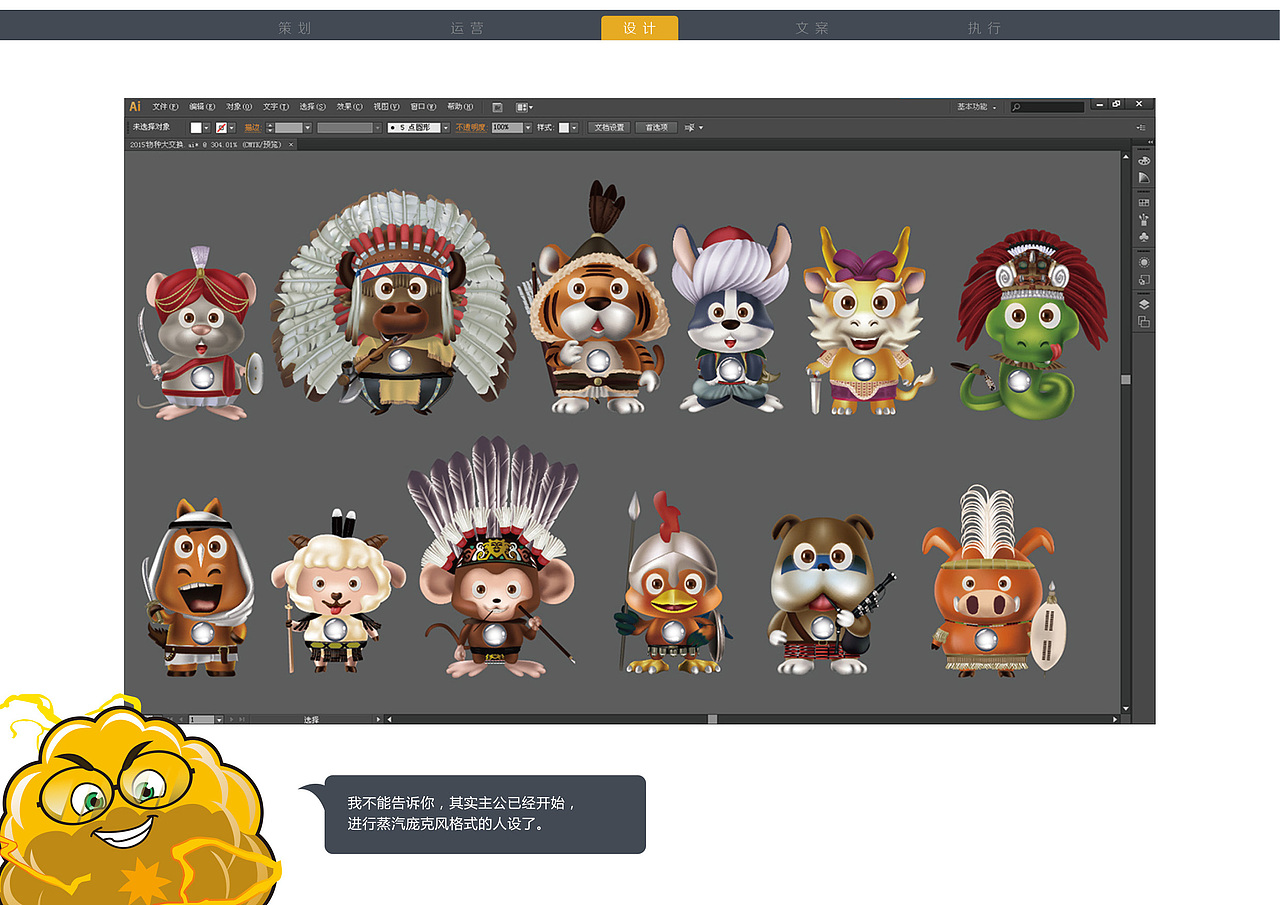Expand the collapsed panel dock double arrow

pos(1149,142)
